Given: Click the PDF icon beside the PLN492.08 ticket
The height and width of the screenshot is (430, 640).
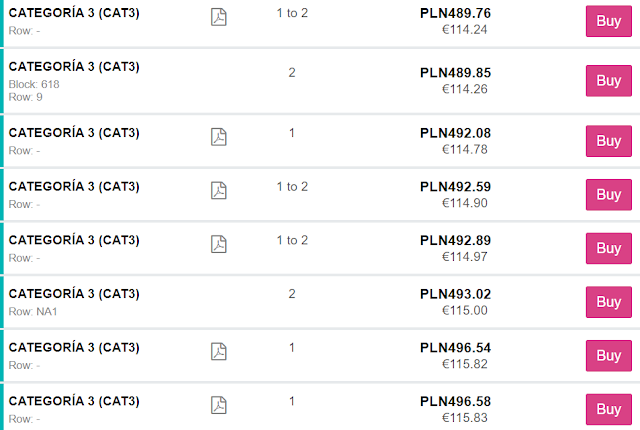Looking at the screenshot, I should click(x=219, y=137).
